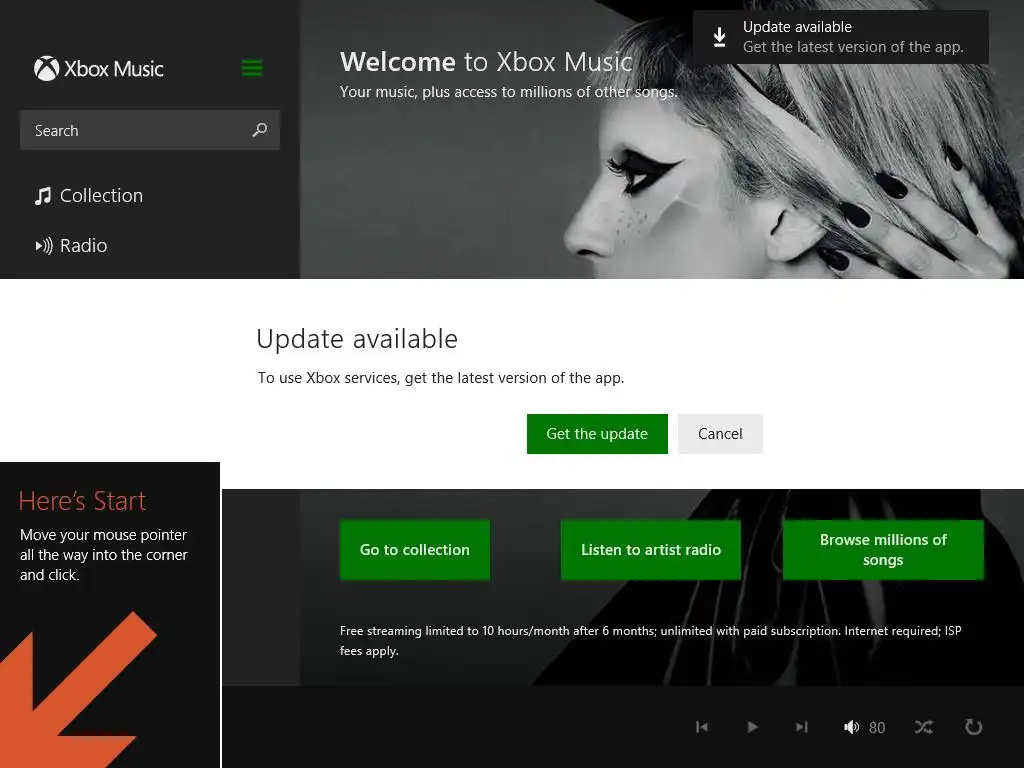Viewport: 1024px width, 768px height.
Task: Click the Update available notification banner
Action: point(840,37)
